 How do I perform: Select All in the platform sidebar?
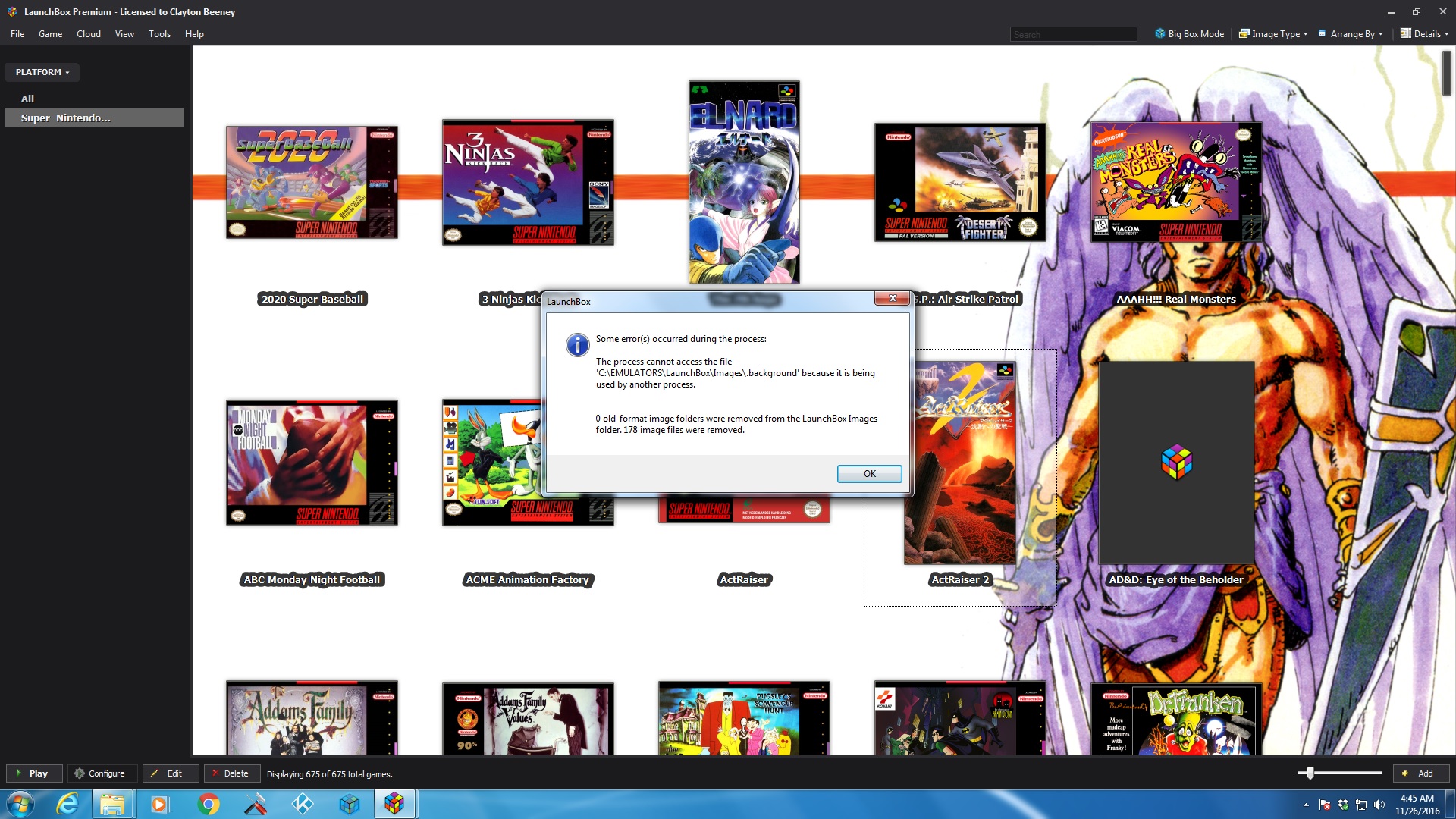(27, 99)
